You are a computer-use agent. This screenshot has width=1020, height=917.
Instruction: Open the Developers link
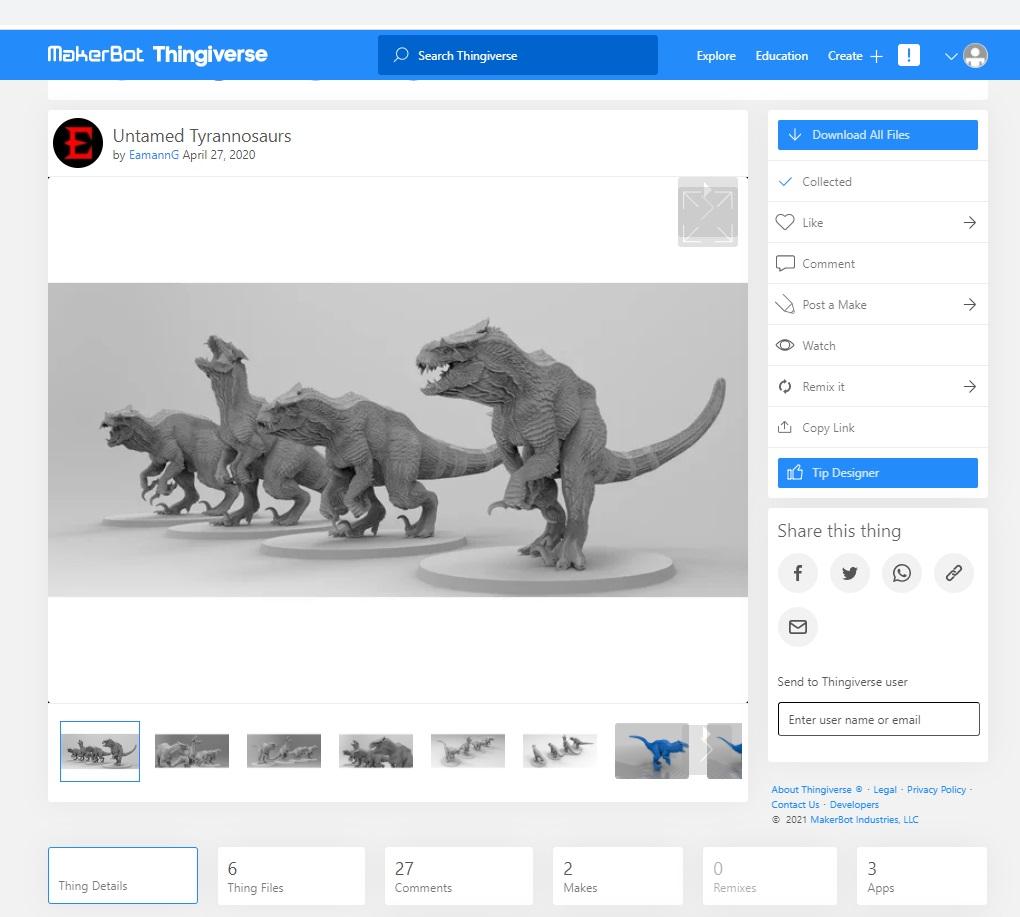click(x=854, y=804)
